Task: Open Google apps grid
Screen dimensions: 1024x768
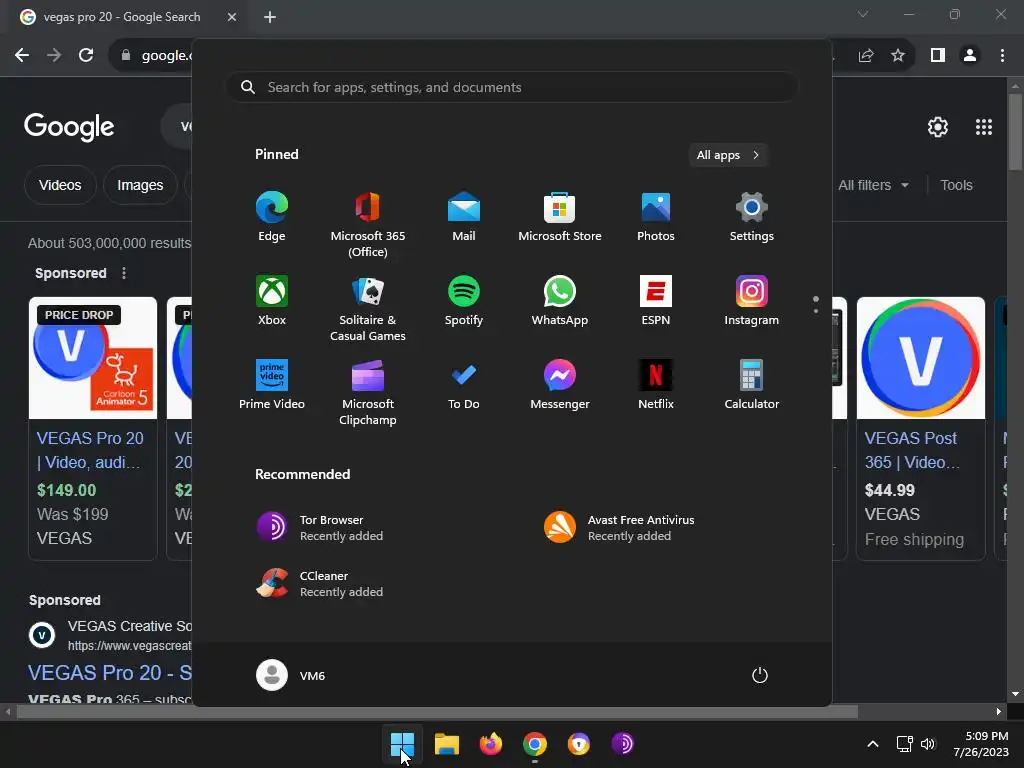Action: 984,127
